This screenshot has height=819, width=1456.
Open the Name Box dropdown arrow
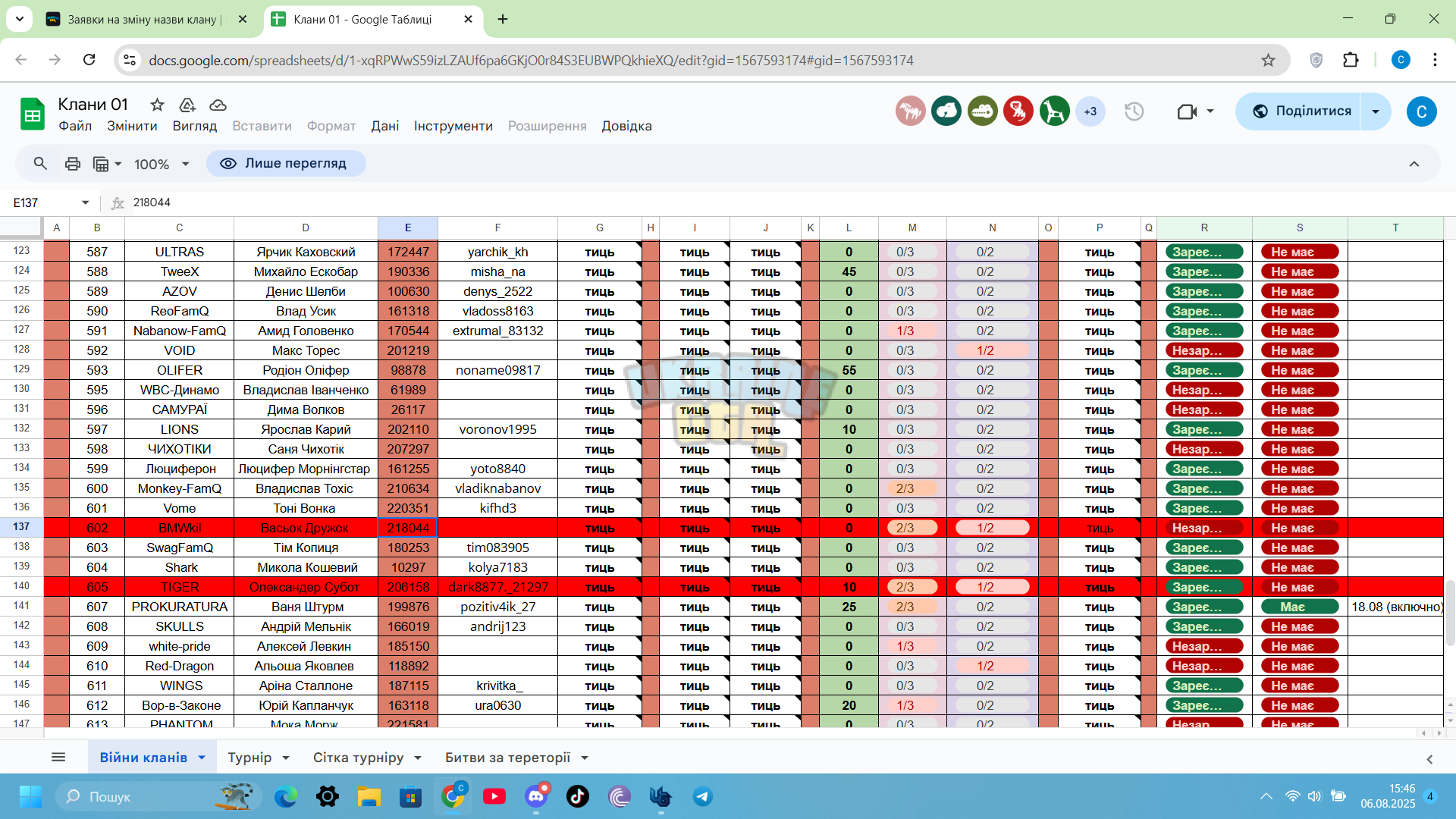coord(85,202)
